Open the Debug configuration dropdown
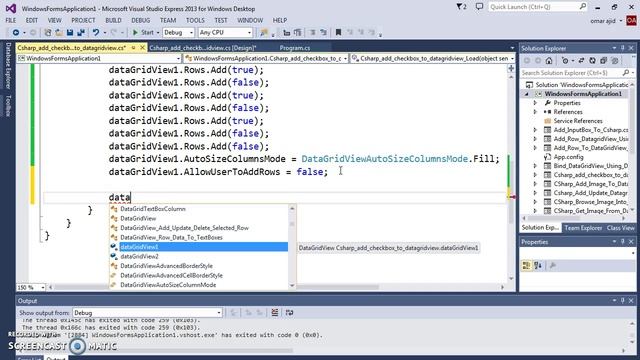This screenshot has width=640, height=360. [x=178, y=32]
